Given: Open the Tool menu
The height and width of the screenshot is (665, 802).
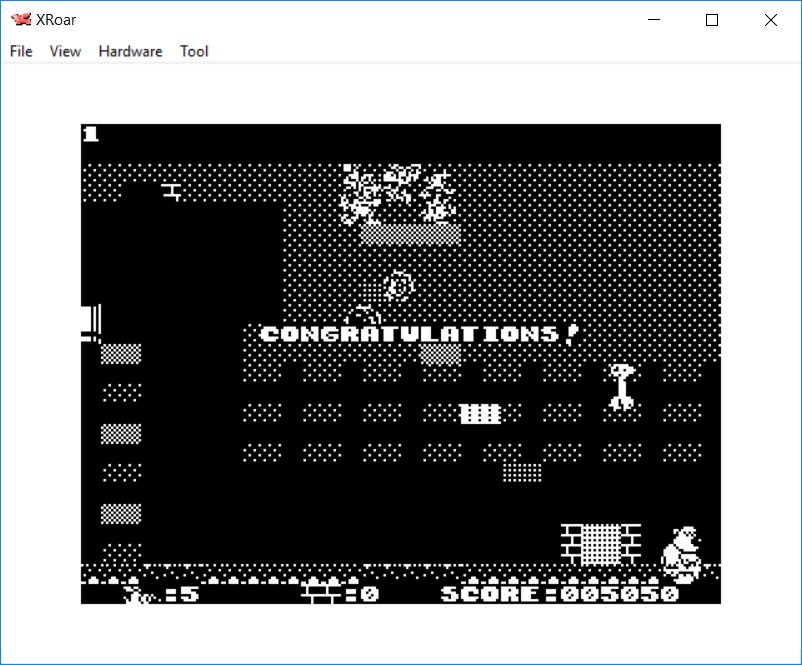Looking at the screenshot, I should tap(194, 51).
